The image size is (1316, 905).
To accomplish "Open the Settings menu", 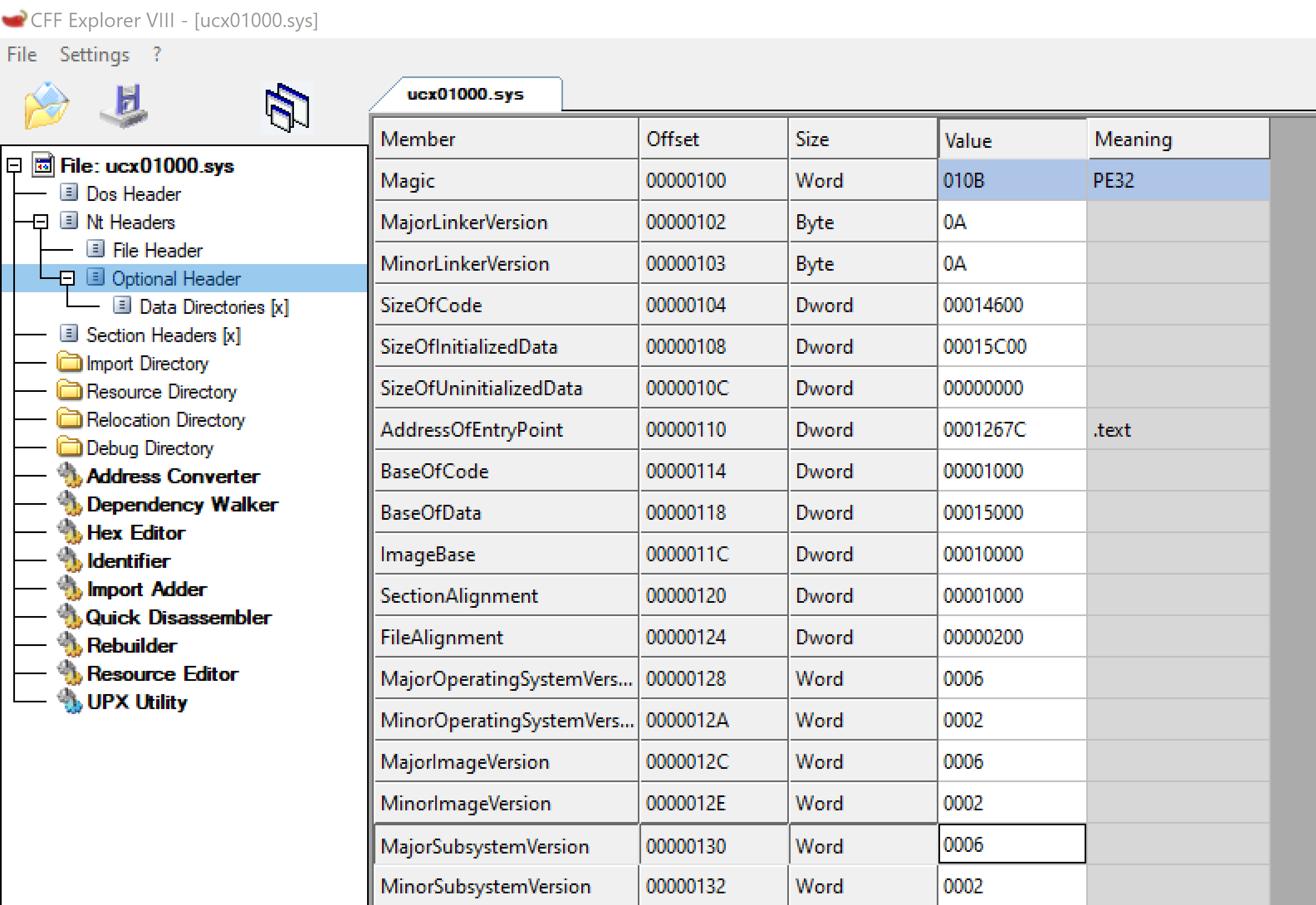I will tap(94, 54).
